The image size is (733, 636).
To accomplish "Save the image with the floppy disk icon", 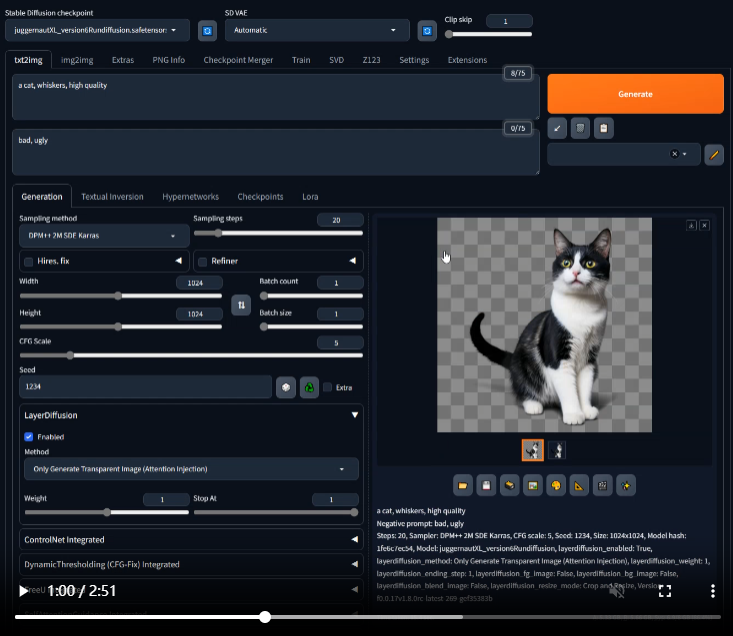I will tap(486, 486).
